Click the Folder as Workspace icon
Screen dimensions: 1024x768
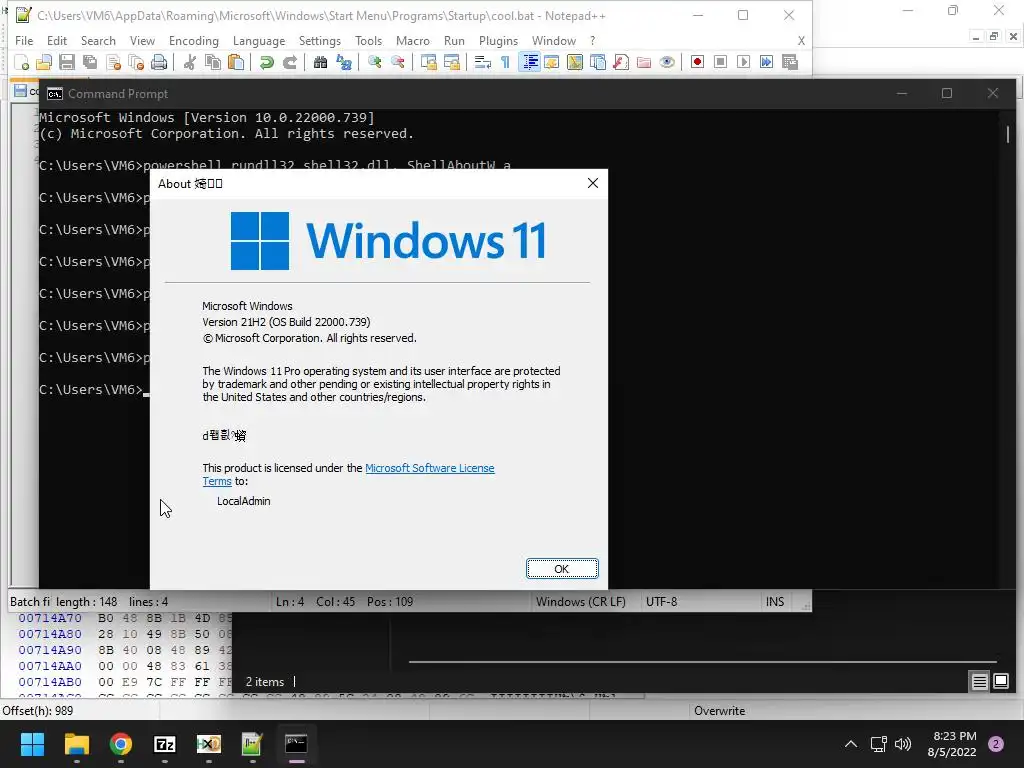pyautogui.click(x=644, y=62)
